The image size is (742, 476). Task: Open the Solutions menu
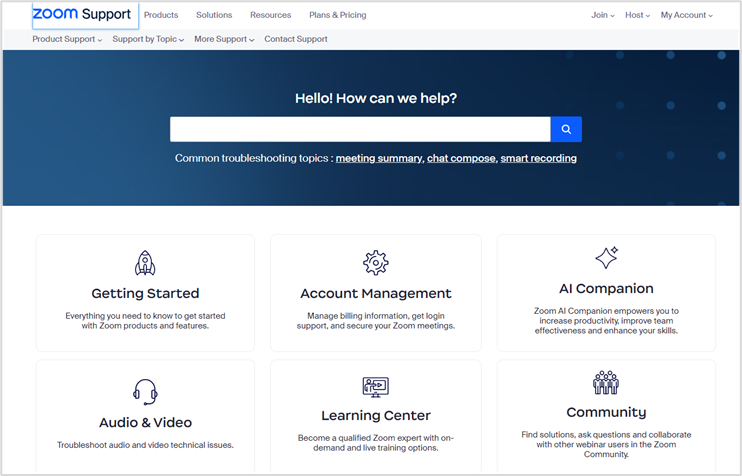[214, 15]
